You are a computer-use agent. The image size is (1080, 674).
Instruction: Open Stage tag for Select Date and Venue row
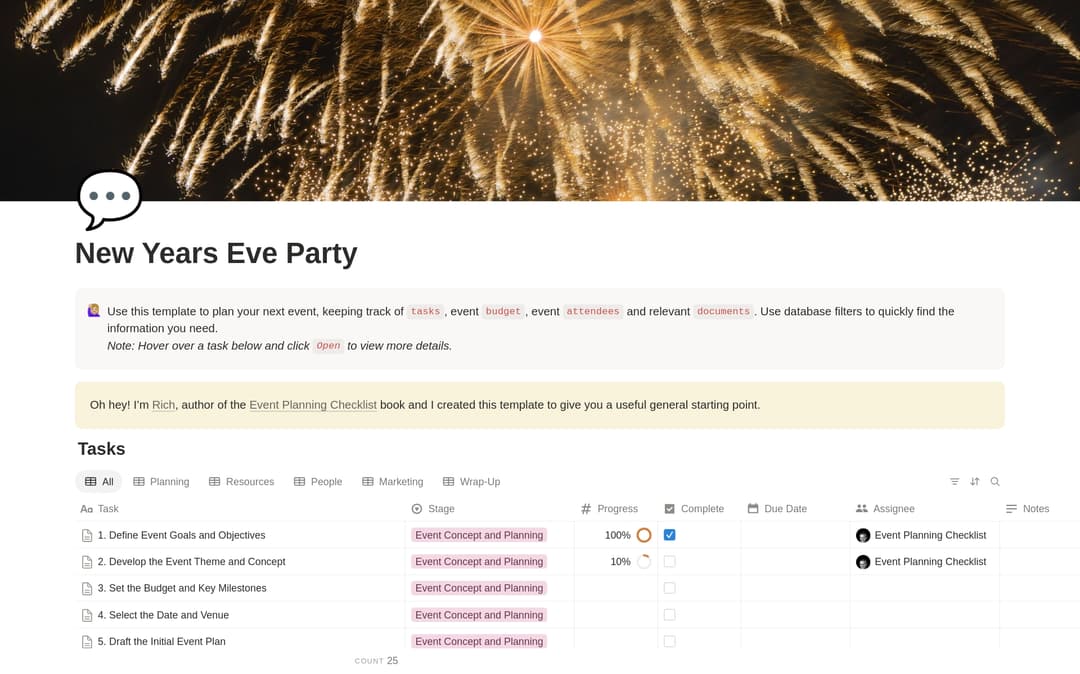pyautogui.click(x=479, y=615)
